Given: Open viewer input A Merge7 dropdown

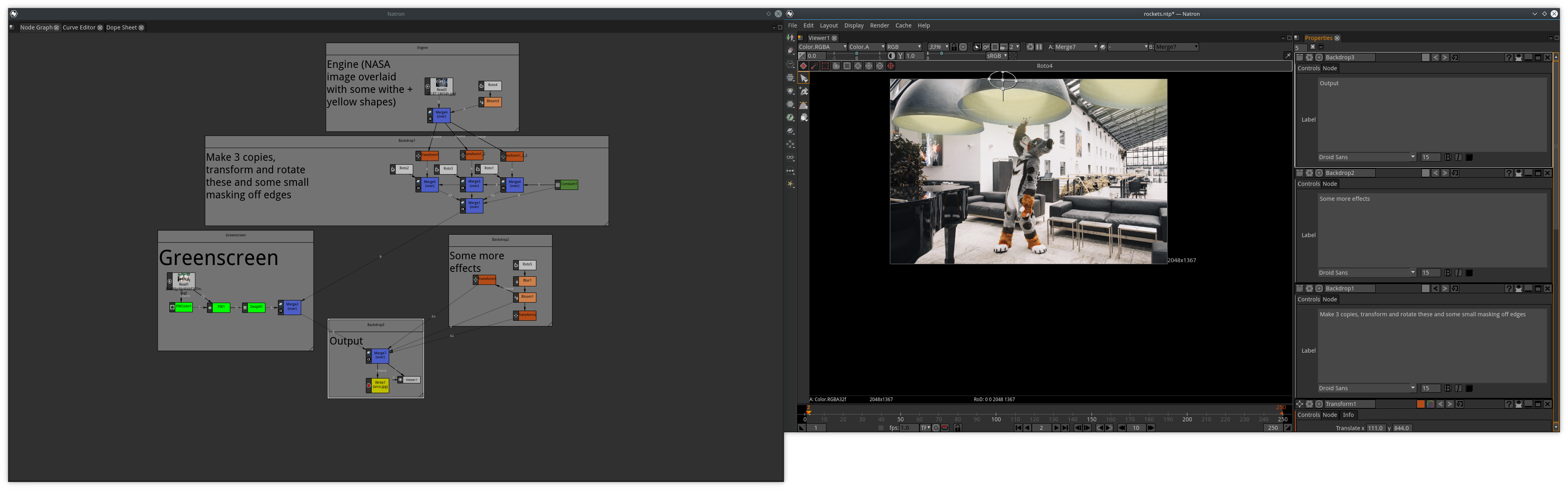Looking at the screenshot, I should click(1076, 47).
